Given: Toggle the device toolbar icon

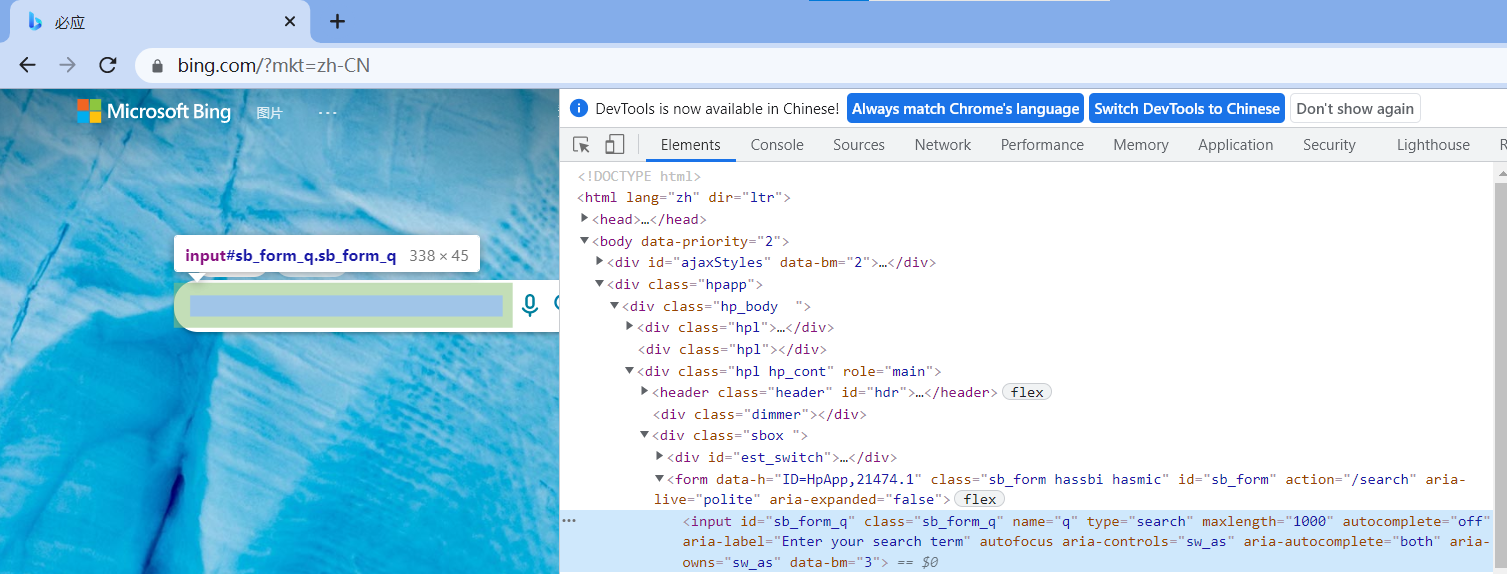Looking at the screenshot, I should (614, 145).
